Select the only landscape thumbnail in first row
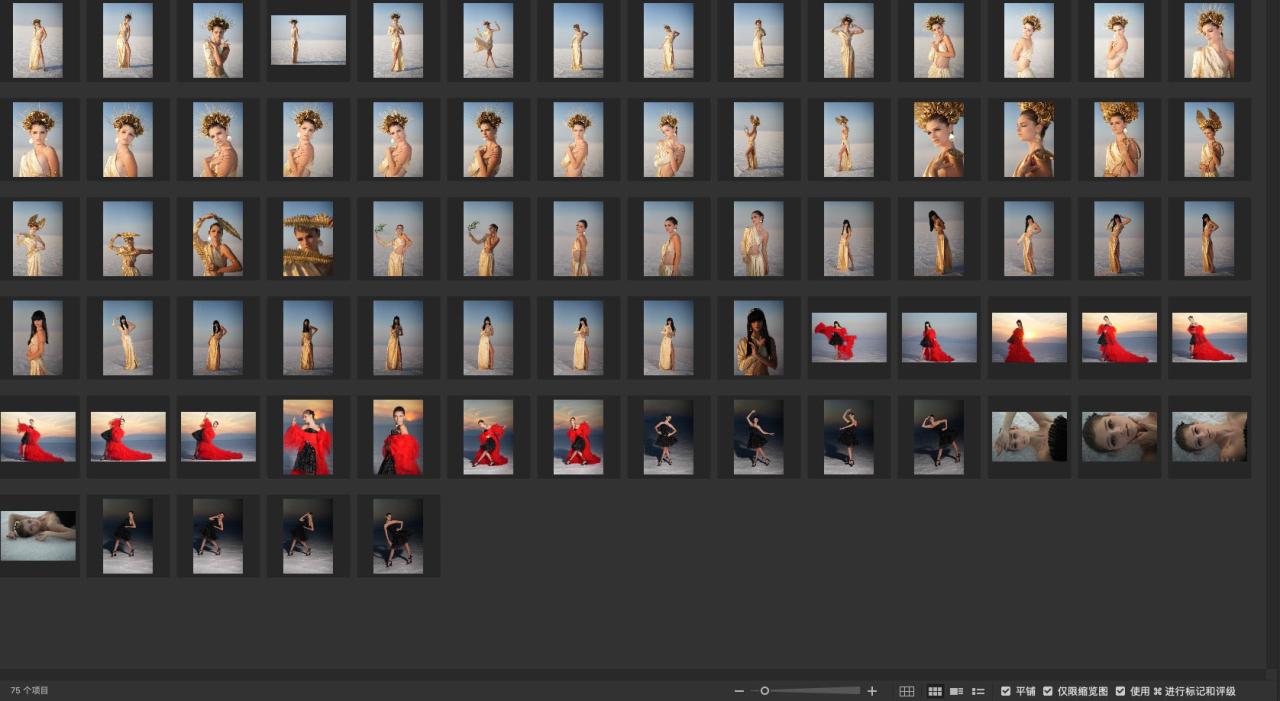Screen dimensions: 1280x701 pos(308,40)
